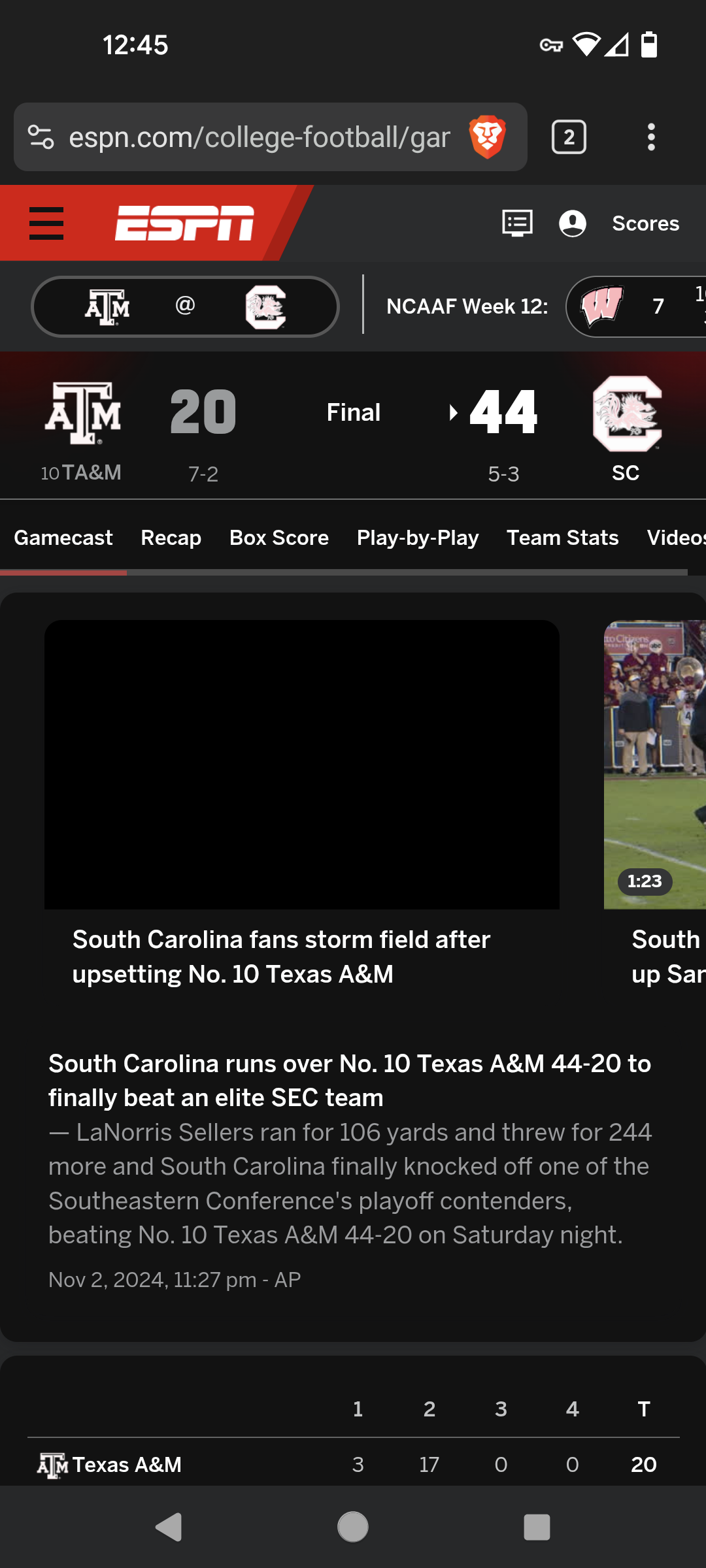Open the 1:23 video thumbnail
The height and width of the screenshot is (1568, 706).
tap(655, 764)
